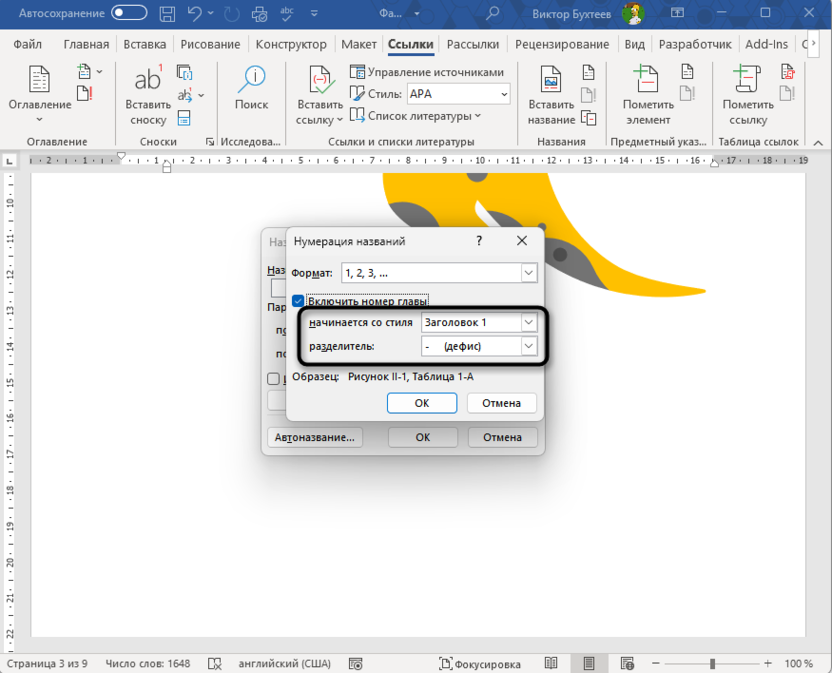Toggle the AutoSave (Автосохранение) switch
Image resolution: width=832 pixels, height=673 pixels.
tap(129, 14)
